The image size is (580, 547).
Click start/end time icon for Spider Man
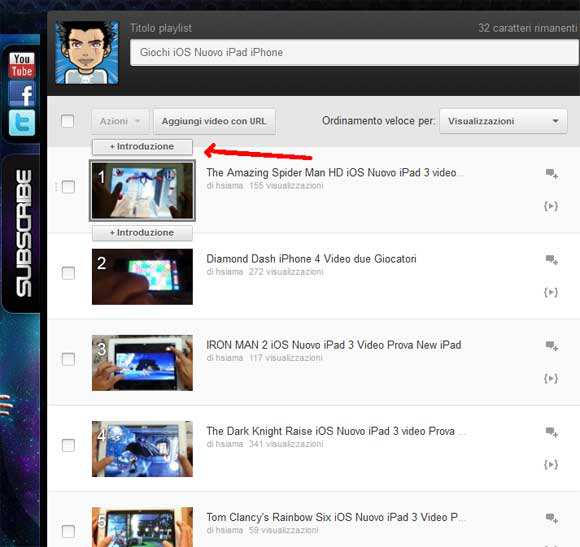click(x=551, y=206)
